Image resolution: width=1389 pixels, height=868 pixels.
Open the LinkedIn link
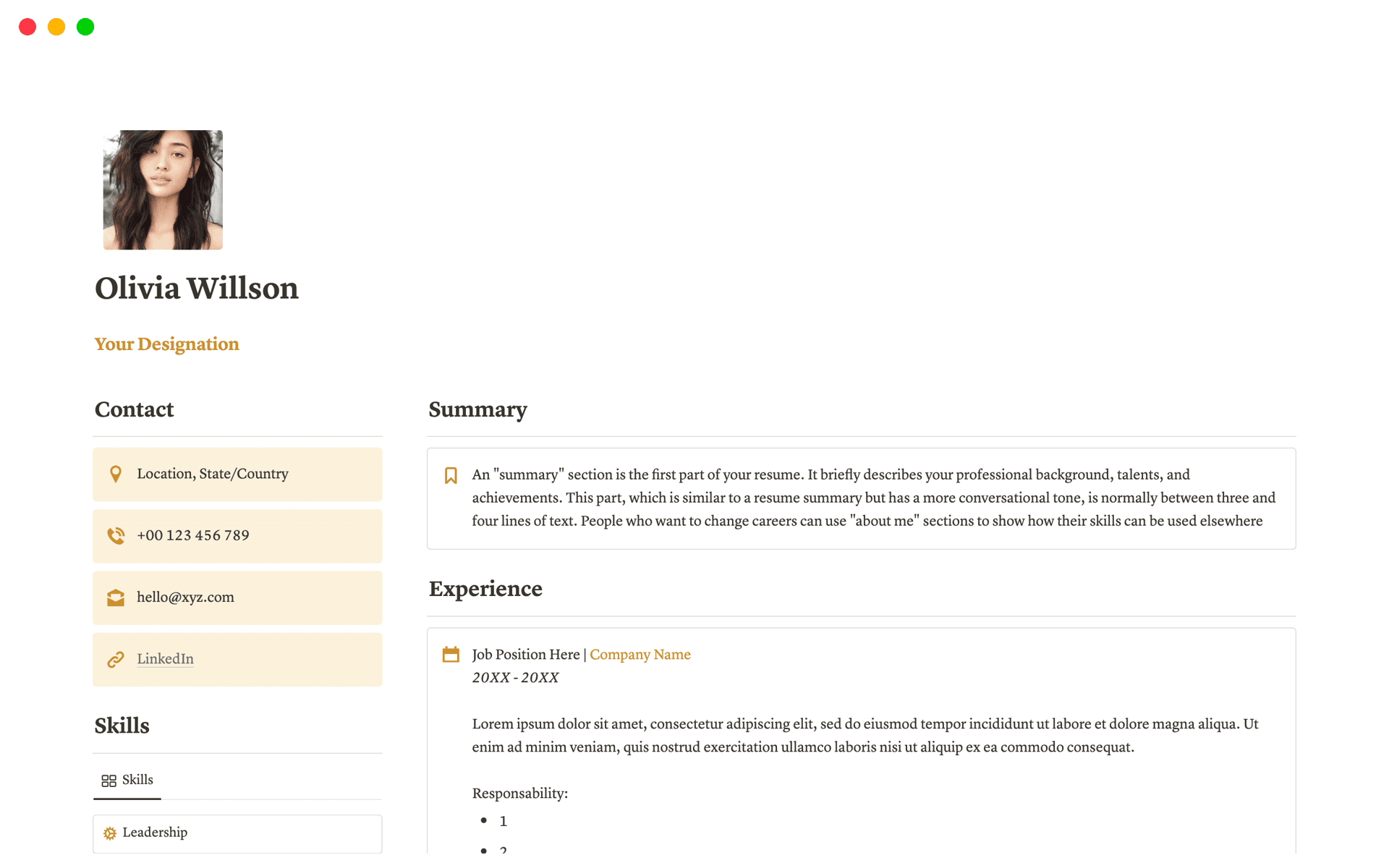tap(165, 659)
